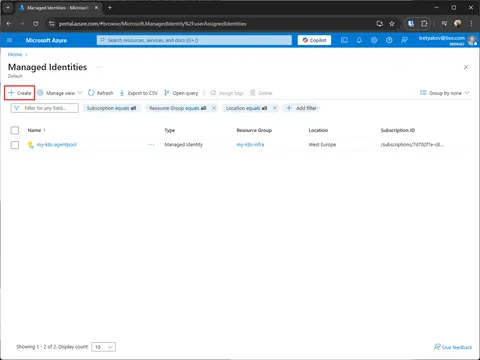Open the Group by none dropdown

point(444,93)
